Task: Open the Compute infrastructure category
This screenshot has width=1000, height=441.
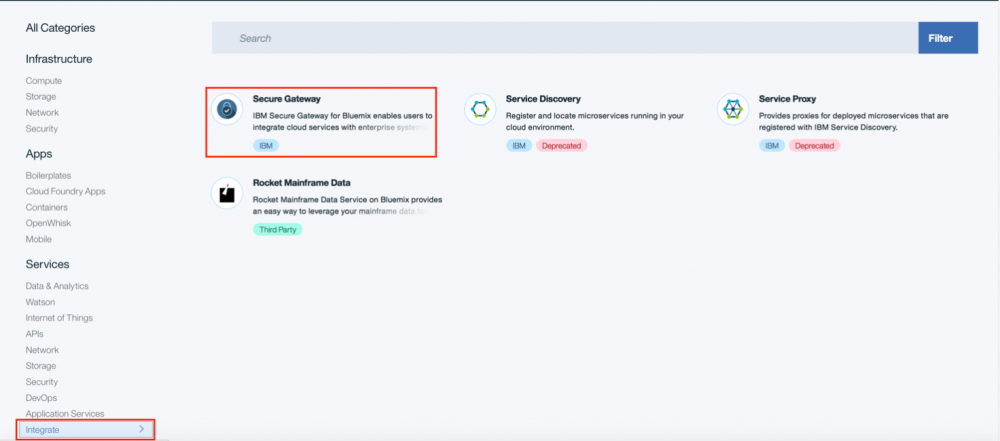Action: 44,81
